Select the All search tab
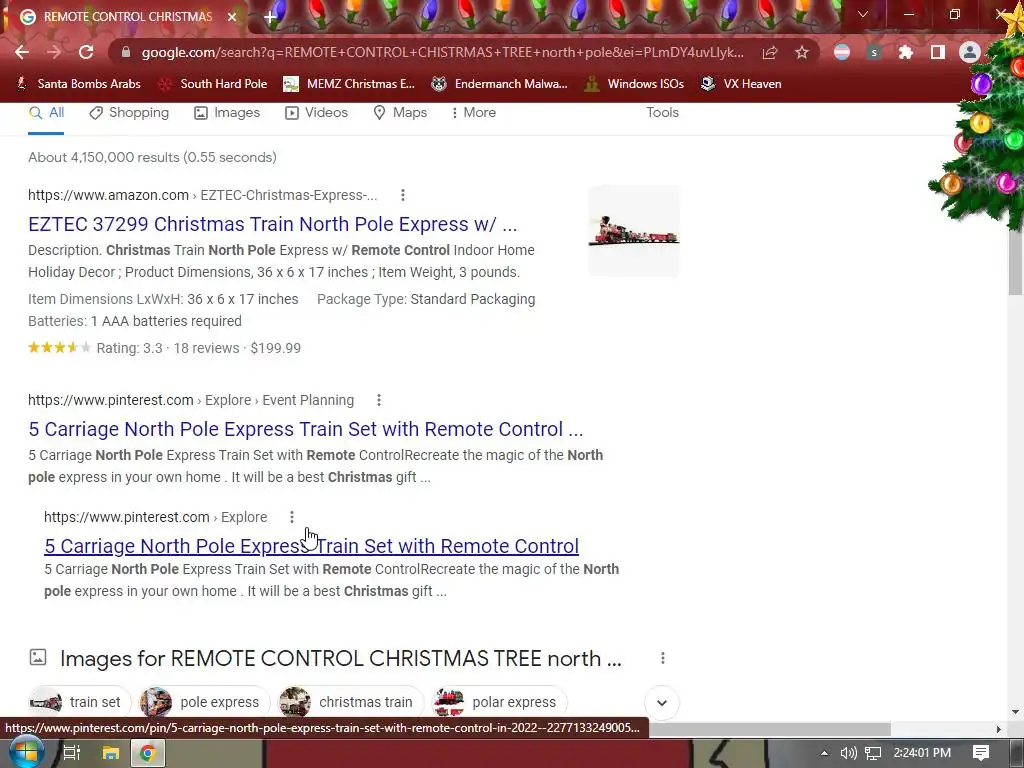Viewport: 1024px width, 768px height. pyautogui.click(x=46, y=112)
